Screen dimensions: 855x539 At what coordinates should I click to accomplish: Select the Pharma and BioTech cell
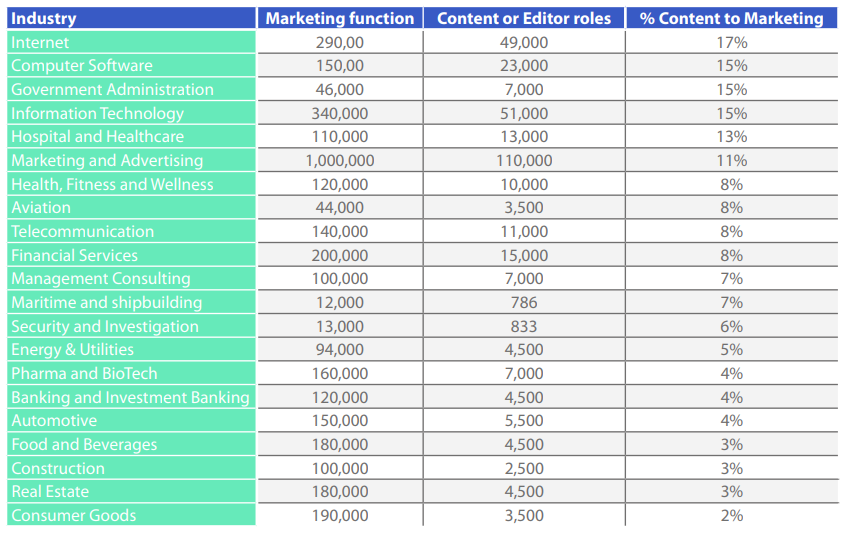pyautogui.click(x=84, y=373)
